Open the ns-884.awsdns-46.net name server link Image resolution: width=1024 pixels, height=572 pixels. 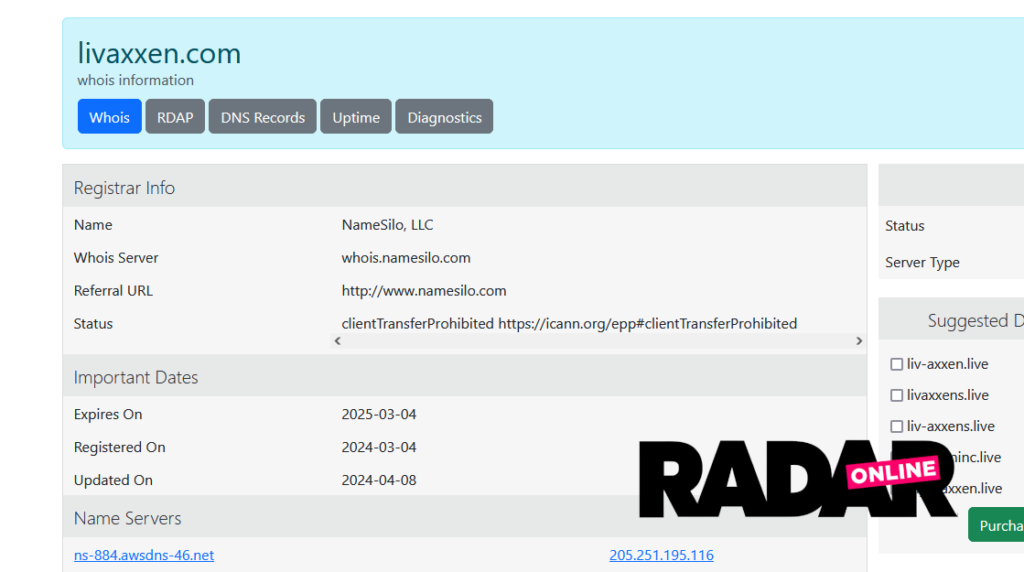point(144,555)
